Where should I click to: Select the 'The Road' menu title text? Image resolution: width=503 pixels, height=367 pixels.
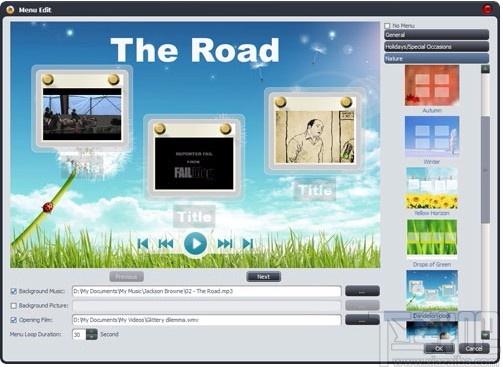pos(195,50)
